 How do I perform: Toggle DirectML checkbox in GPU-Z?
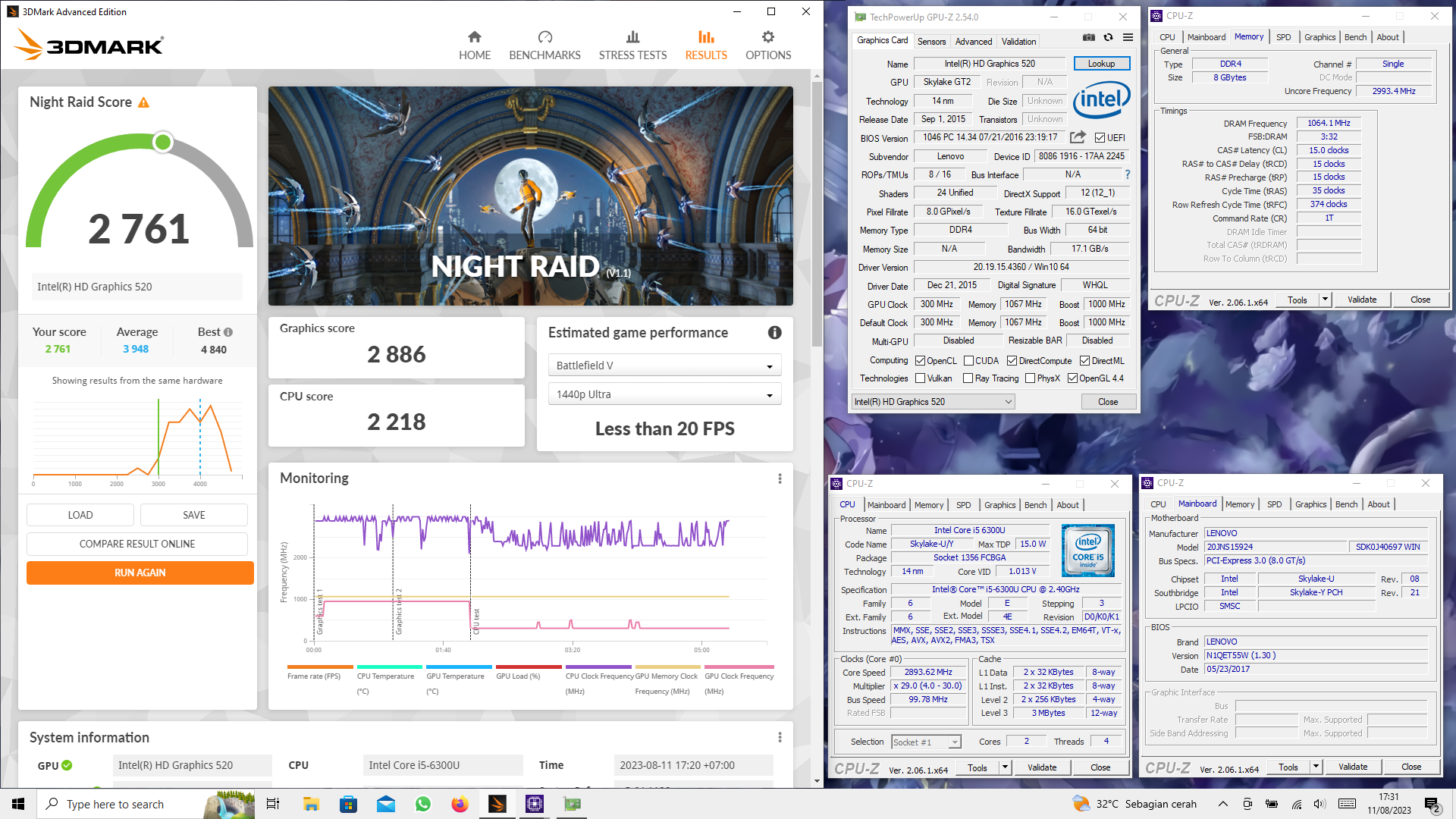tap(1084, 361)
